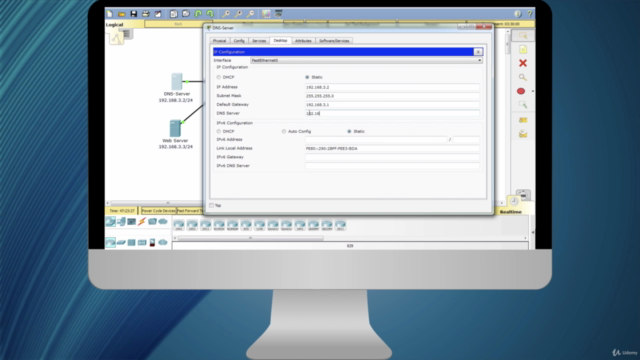Screen dimensions: 640x360
Task: Select the Connections lightning bolt category
Action: (142, 221)
